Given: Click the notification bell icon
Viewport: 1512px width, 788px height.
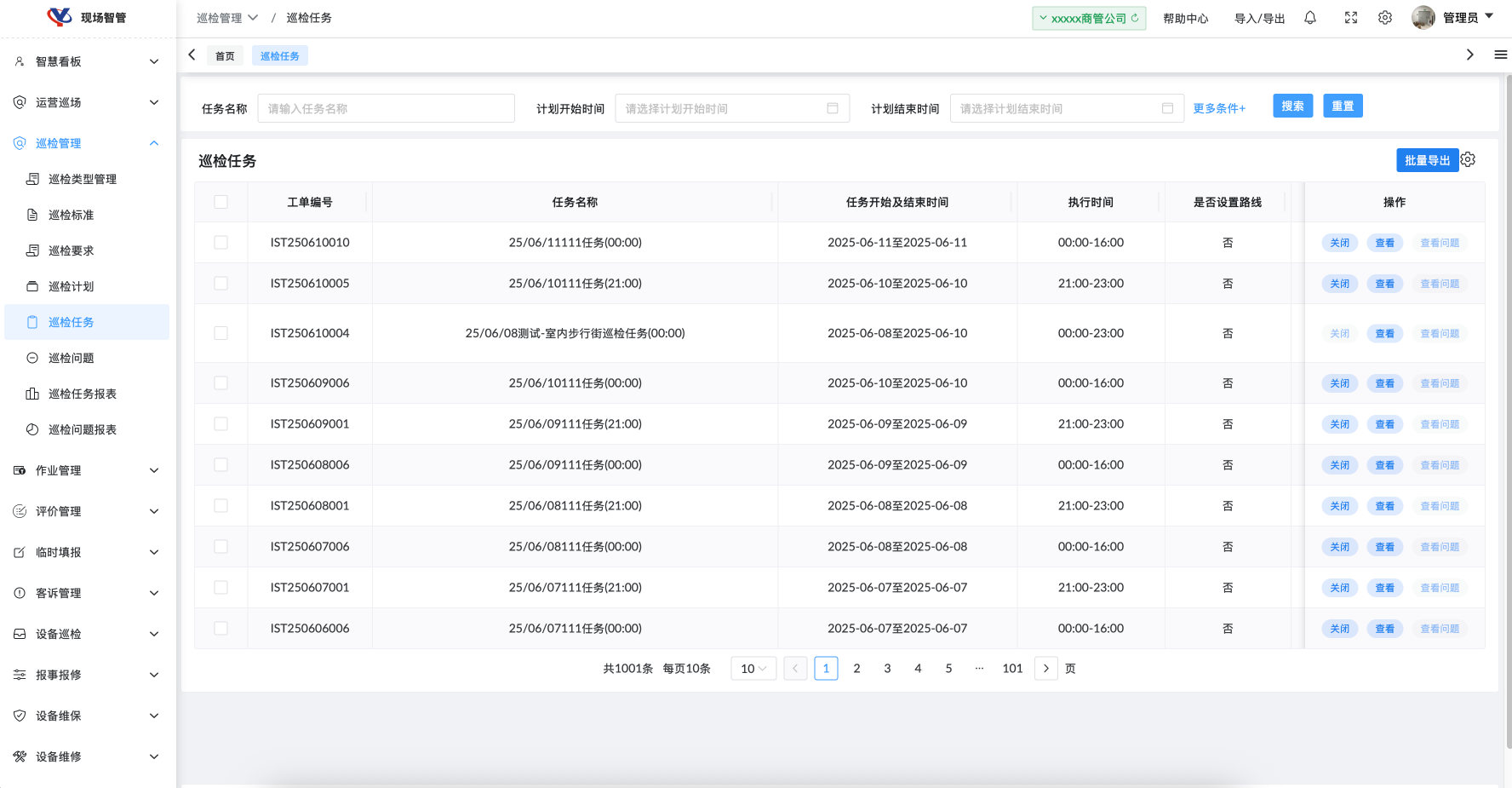Looking at the screenshot, I should (x=1310, y=18).
